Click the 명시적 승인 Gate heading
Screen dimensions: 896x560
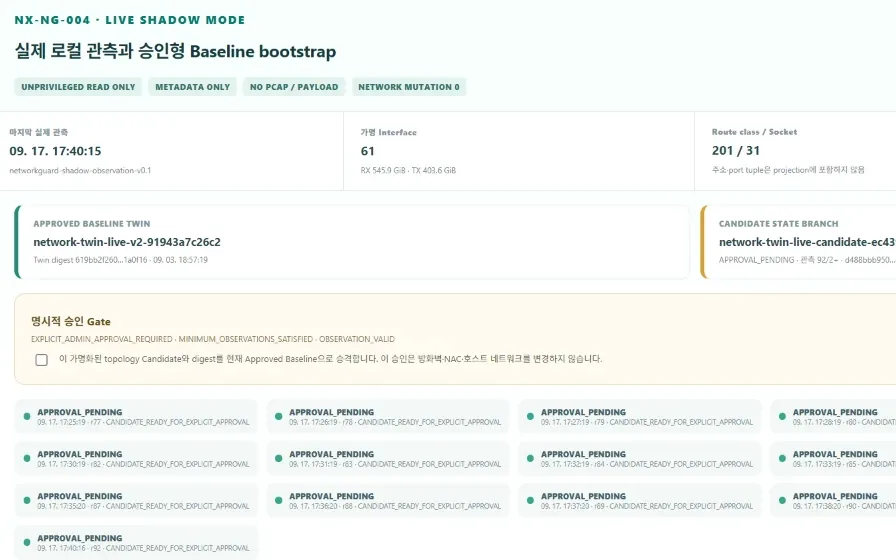click(71, 322)
